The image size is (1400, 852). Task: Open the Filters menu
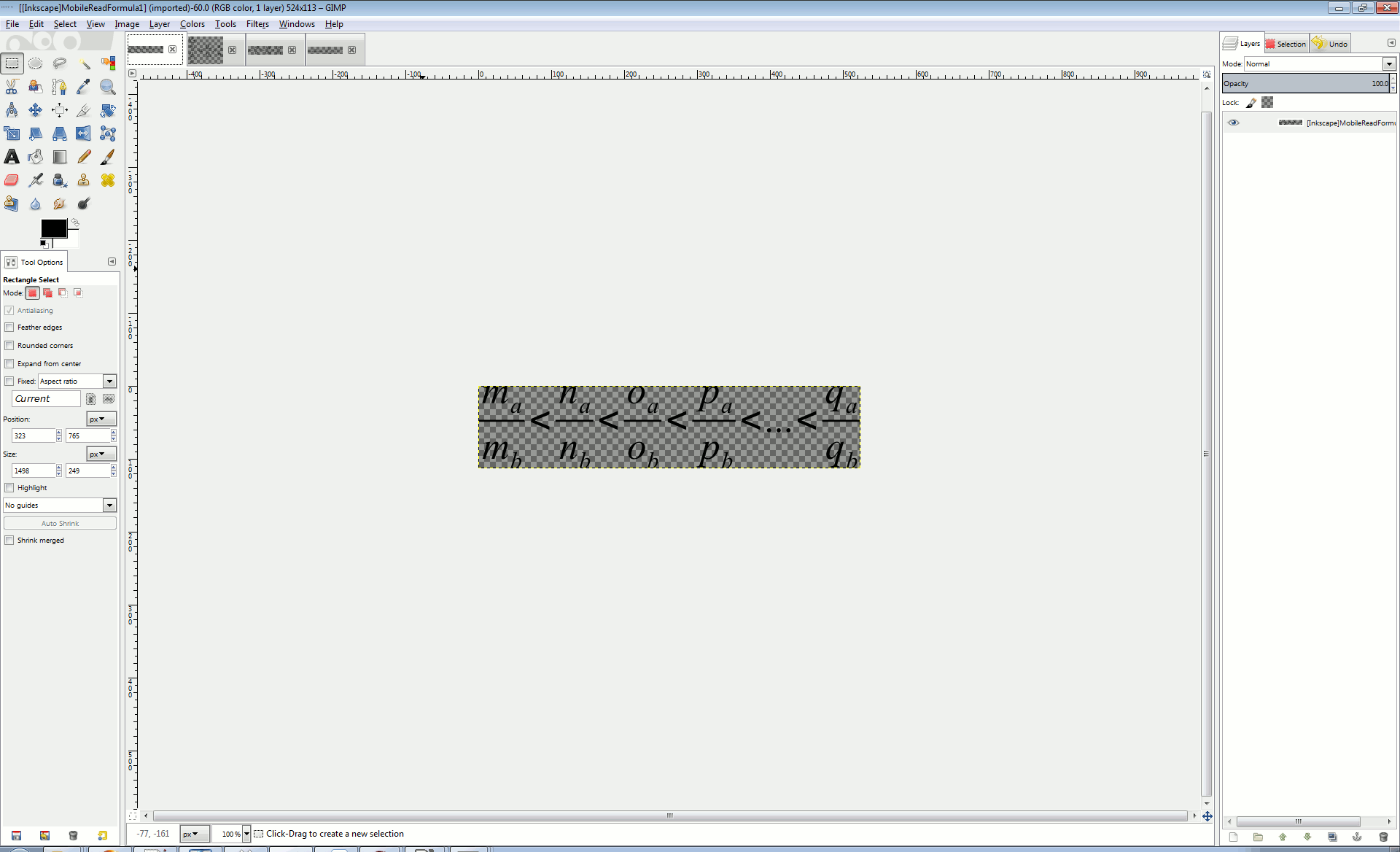[x=257, y=24]
